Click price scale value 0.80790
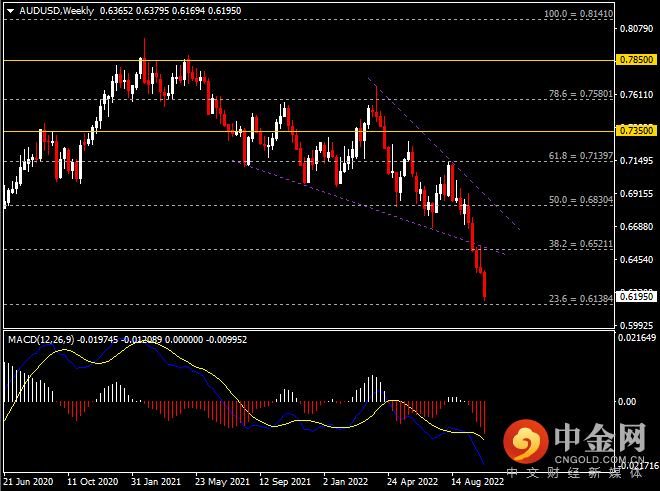660x491 pixels. (x=636, y=29)
